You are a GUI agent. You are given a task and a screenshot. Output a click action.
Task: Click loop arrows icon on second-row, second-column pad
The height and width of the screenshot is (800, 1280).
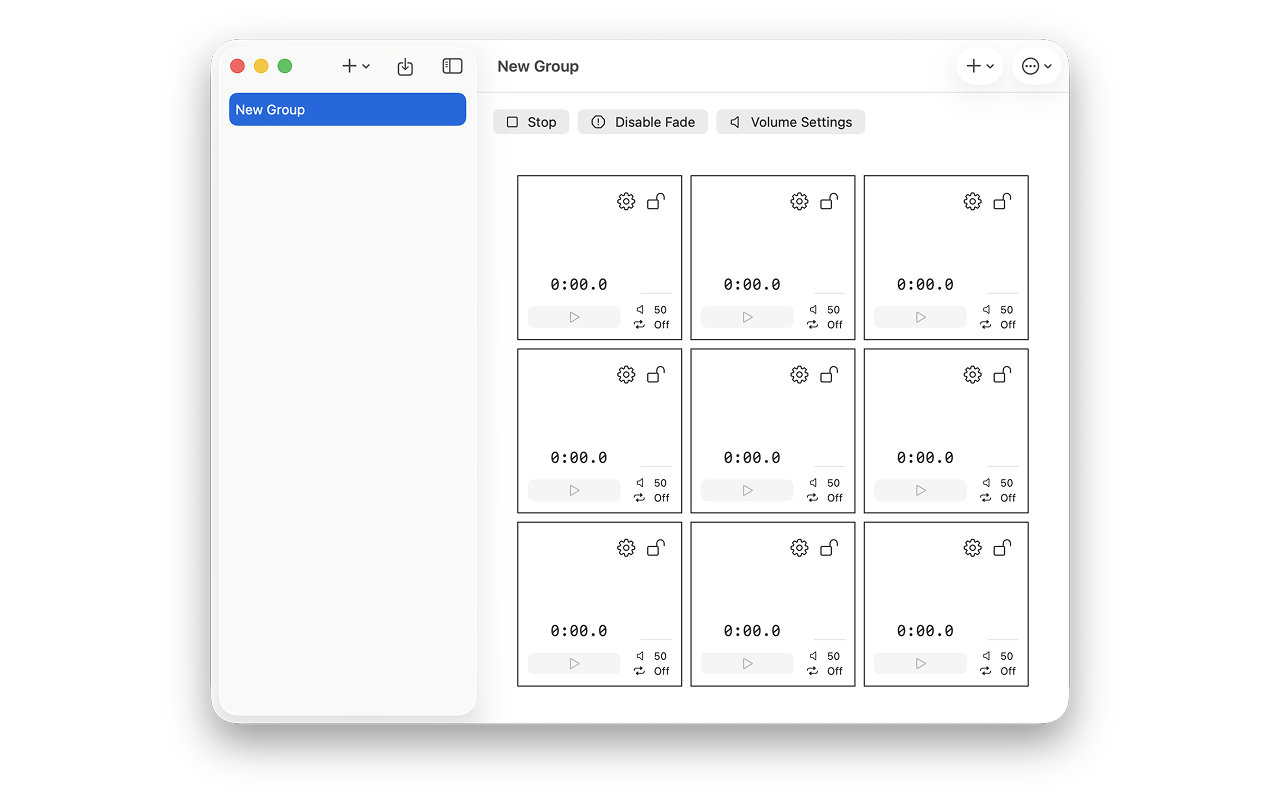coord(812,497)
